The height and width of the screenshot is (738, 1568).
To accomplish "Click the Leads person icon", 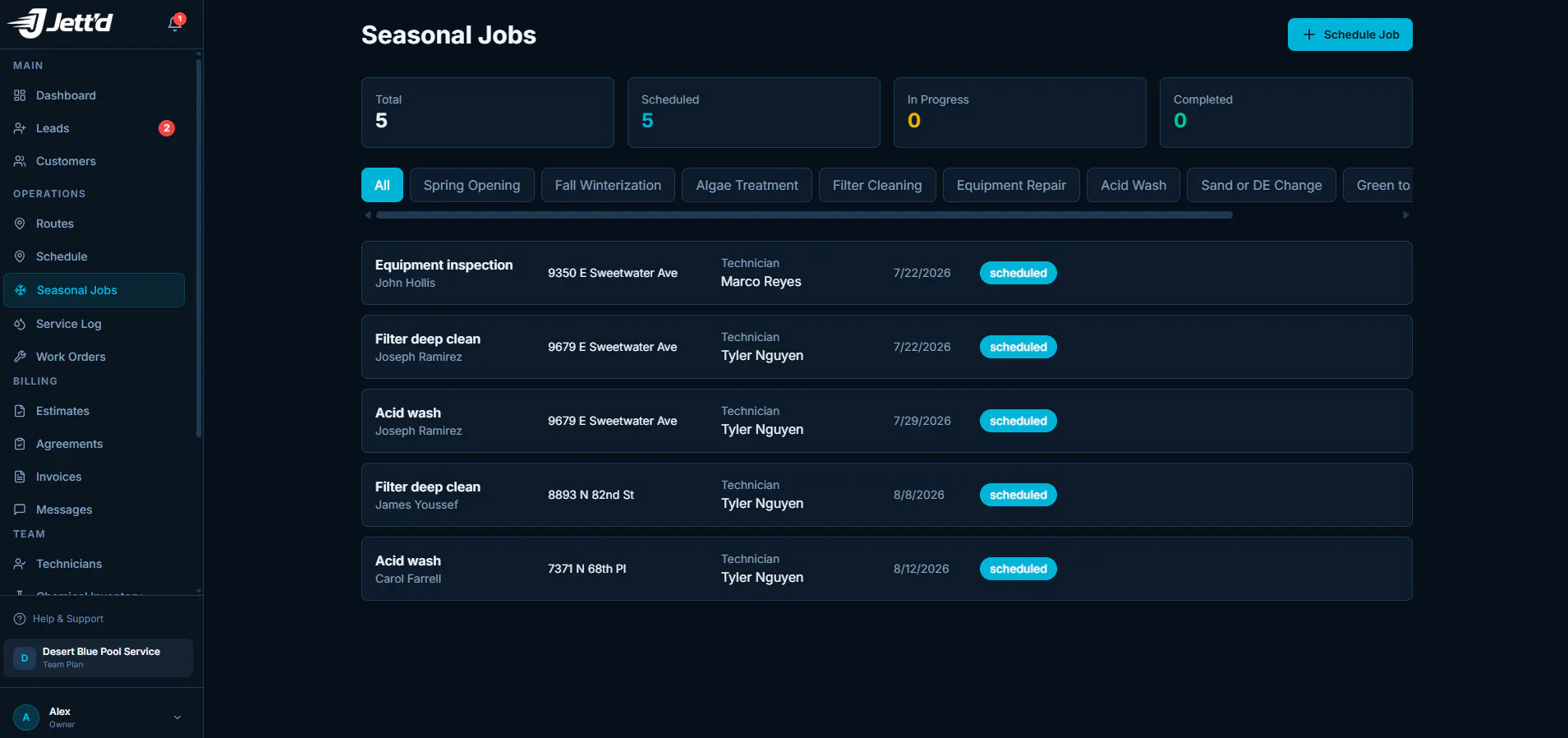I will pyautogui.click(x=20, y=128).
